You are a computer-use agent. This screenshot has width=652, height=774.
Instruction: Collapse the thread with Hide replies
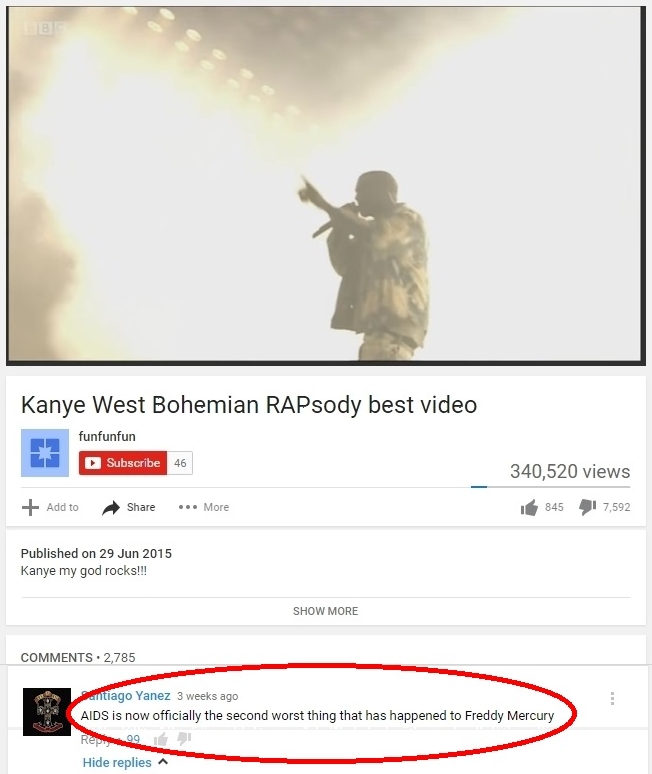coord(125,763)
